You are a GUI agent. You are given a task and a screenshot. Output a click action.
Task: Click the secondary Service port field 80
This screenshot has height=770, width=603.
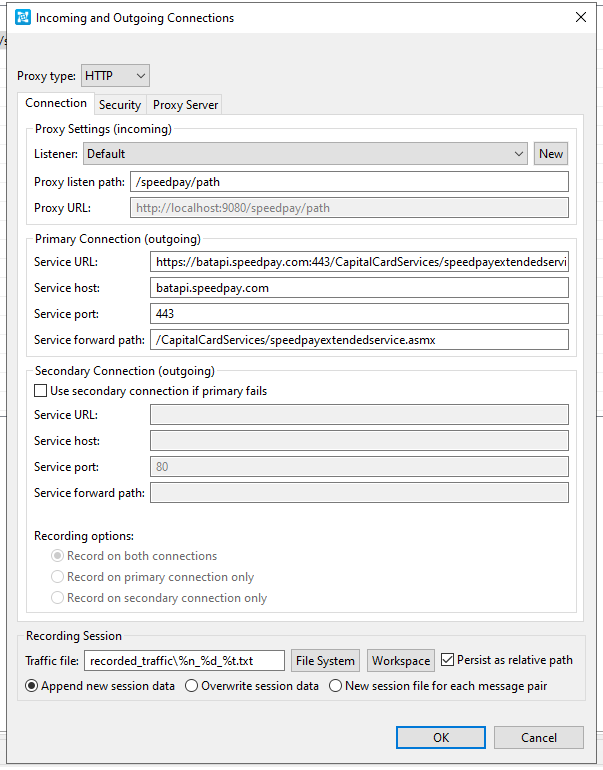[359, 467]
